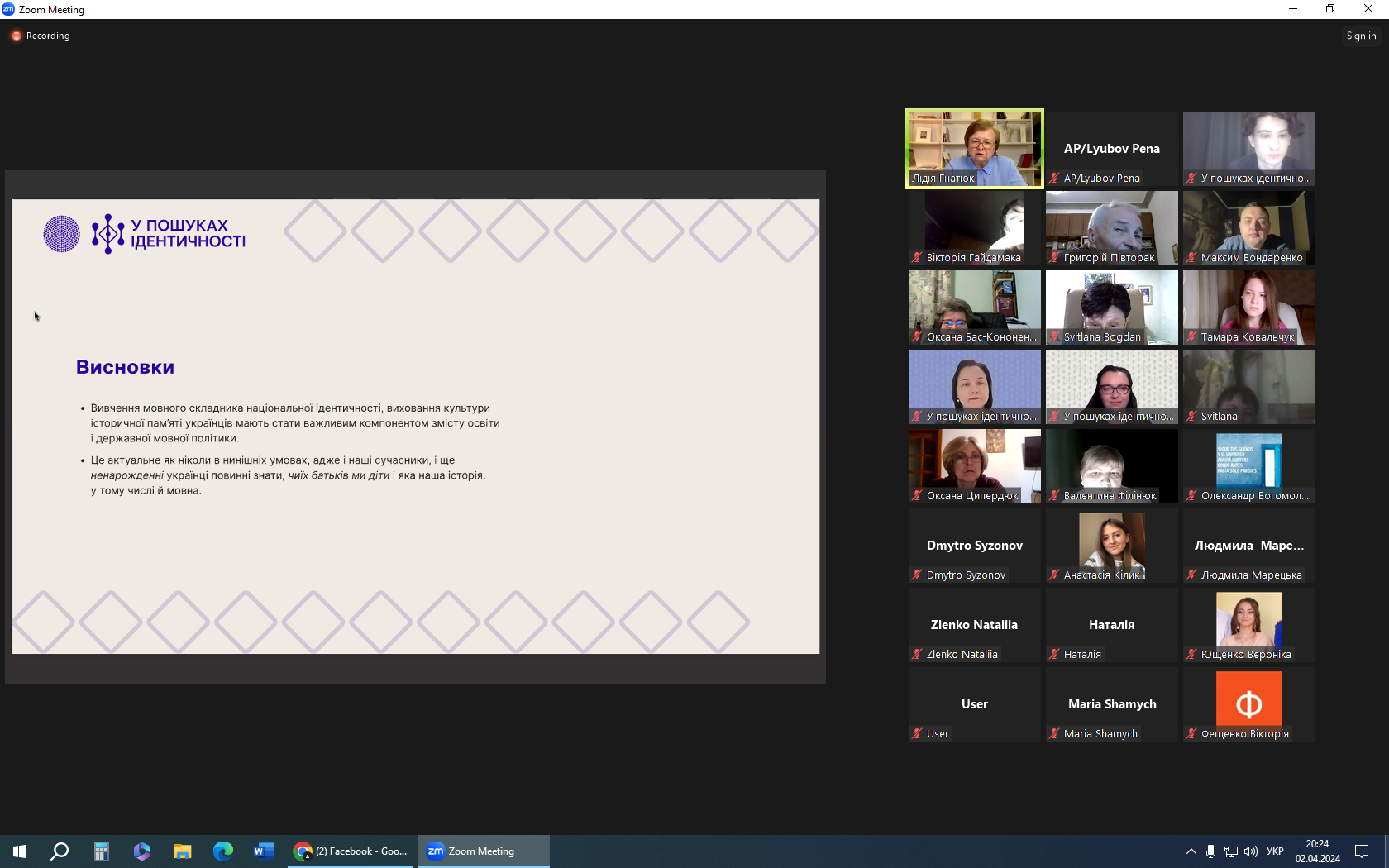
Task: Select Григорій Півторак video tile
Action: (x=1111, y=227)
